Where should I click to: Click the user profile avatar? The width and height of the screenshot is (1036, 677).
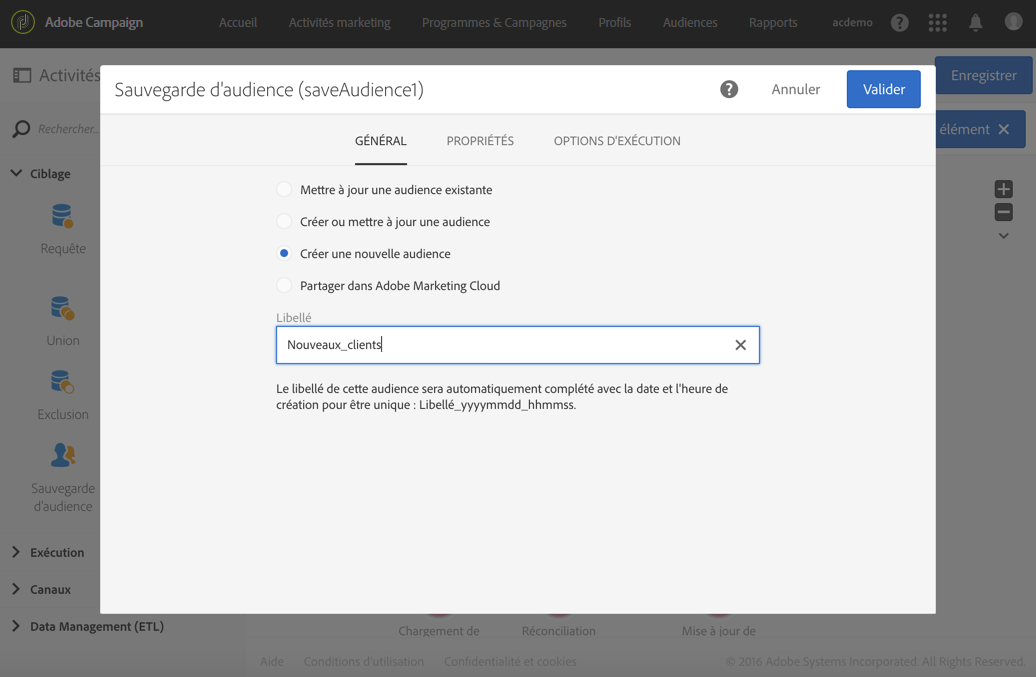click(x=1013, y=22)
